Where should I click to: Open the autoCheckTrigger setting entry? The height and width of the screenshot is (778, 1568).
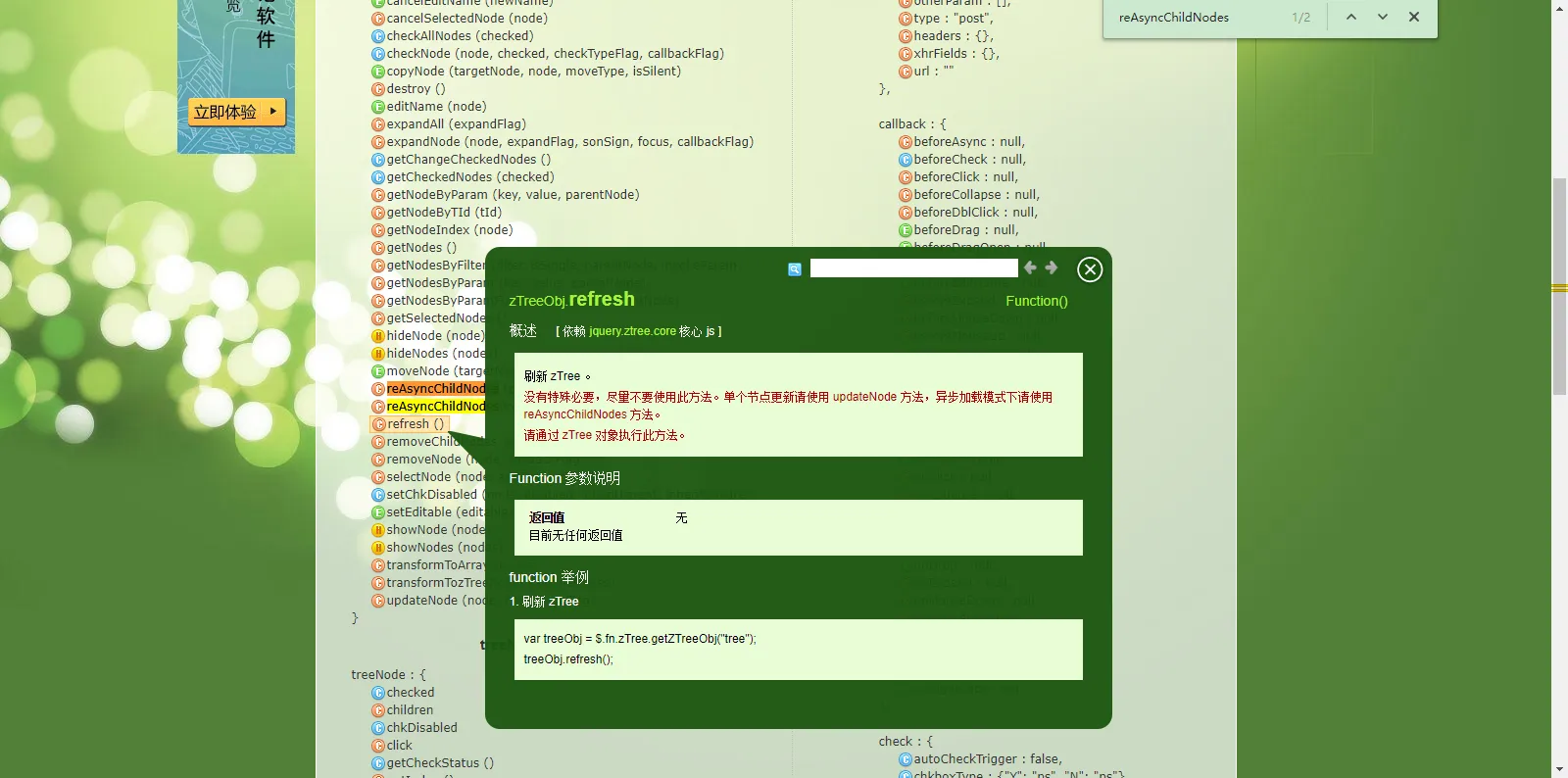click(x=988, y=759)
